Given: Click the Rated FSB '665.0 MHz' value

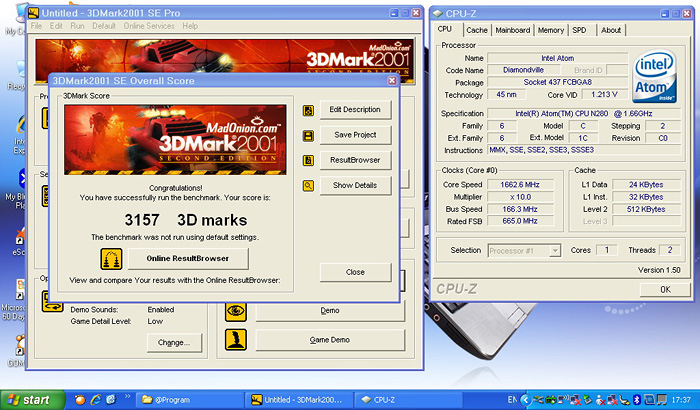Looking at the screenshot, I should [520, 221].
